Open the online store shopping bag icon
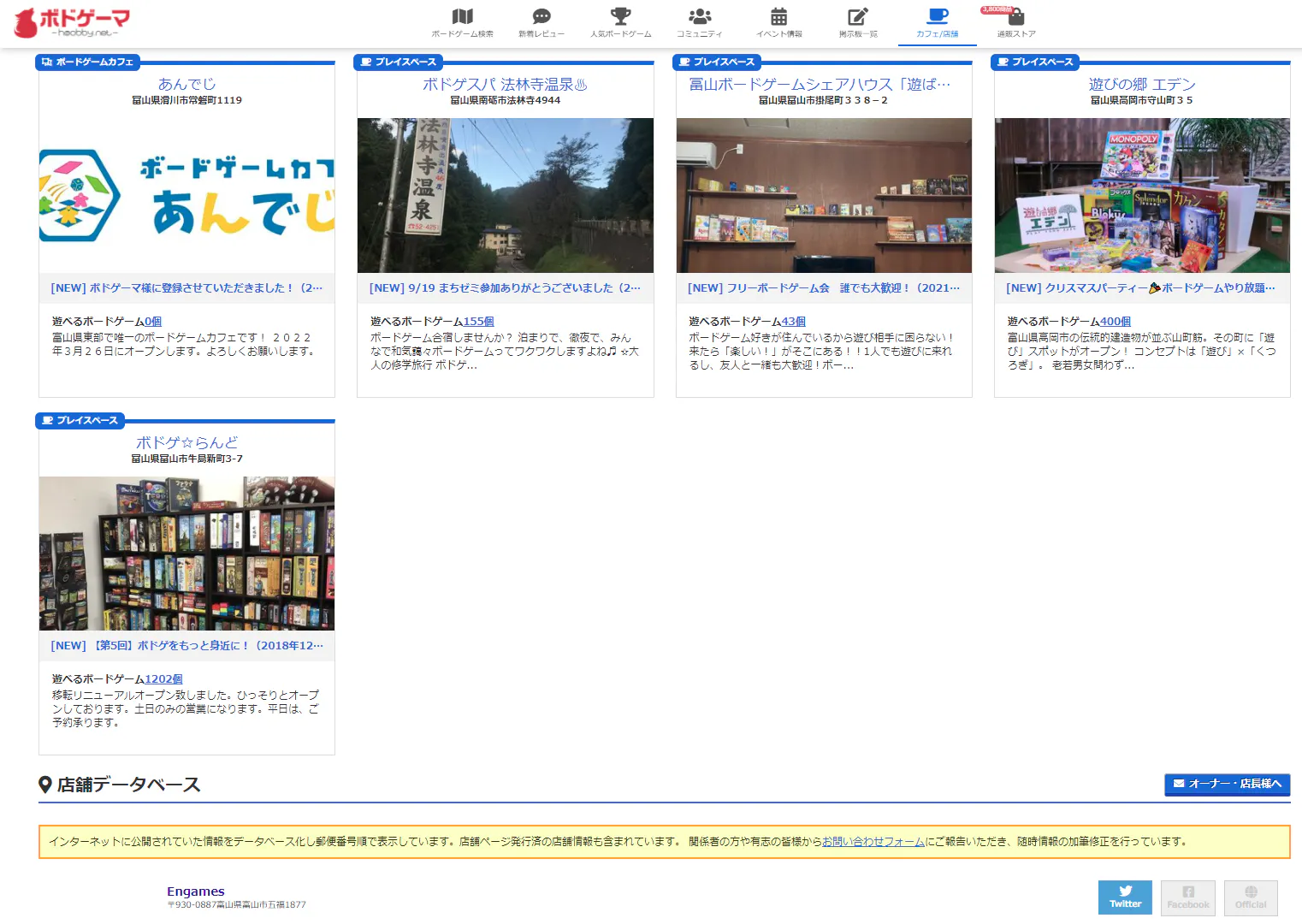 [x=1016, y=17]
